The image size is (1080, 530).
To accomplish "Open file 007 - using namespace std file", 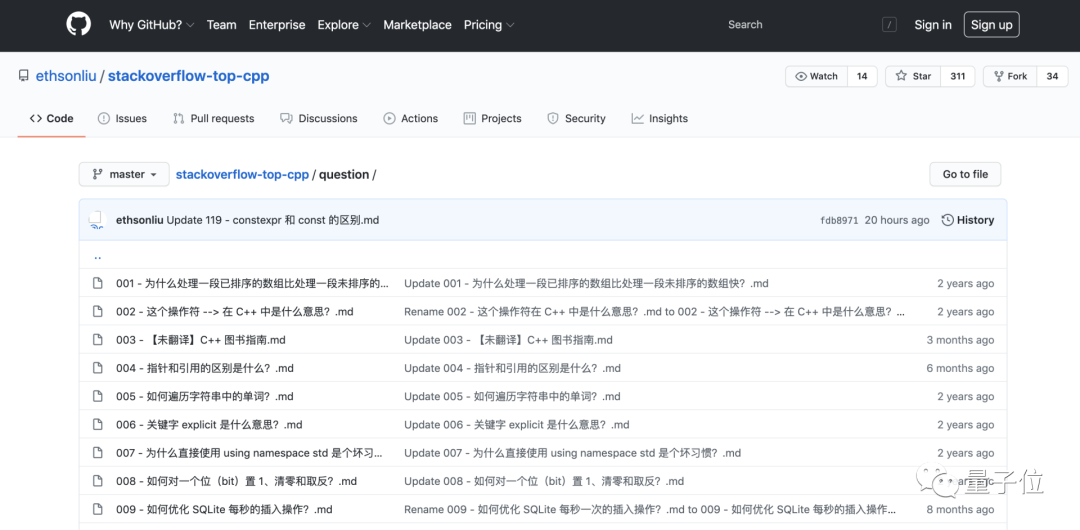I will 249,453.
